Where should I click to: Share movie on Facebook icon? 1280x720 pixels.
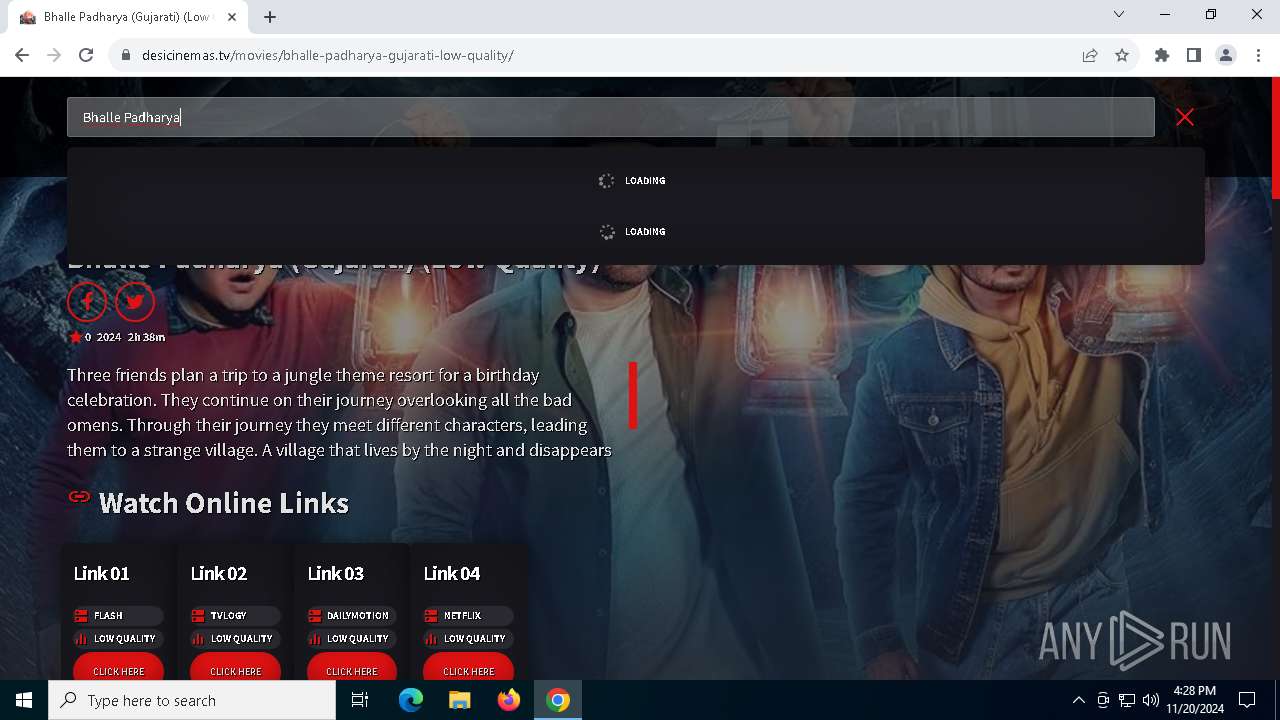87,301
